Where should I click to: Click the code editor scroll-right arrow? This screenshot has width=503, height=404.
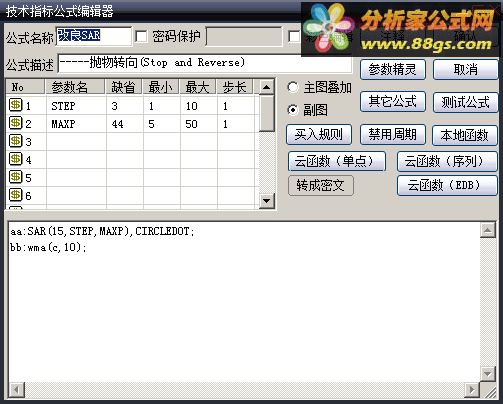click(x=471, y=389)
